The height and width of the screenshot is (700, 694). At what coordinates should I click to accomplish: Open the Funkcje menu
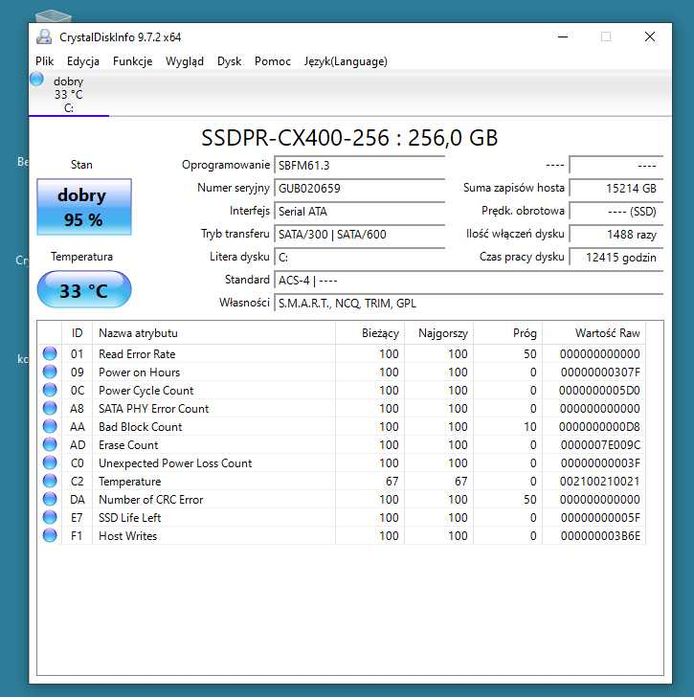pyautogui.click(x=133, y=61)
